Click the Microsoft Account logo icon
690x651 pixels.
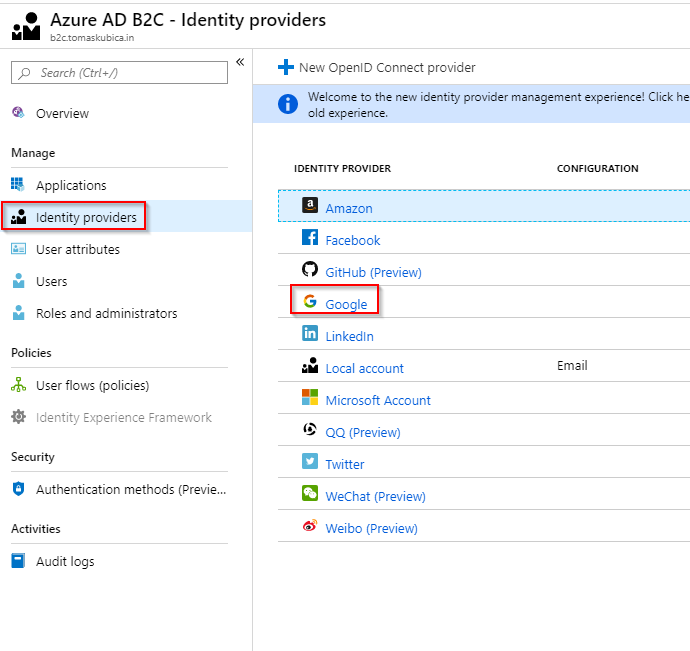click(310, 397)
